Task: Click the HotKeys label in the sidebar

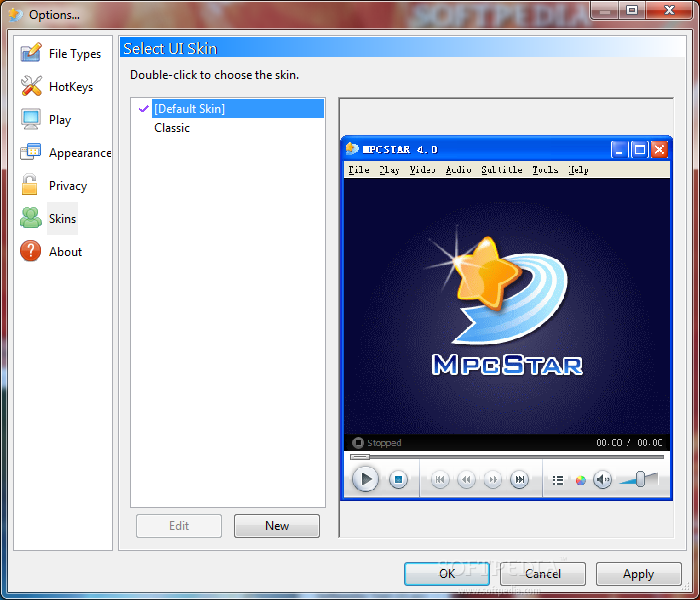Action: [x=71, y=87]
